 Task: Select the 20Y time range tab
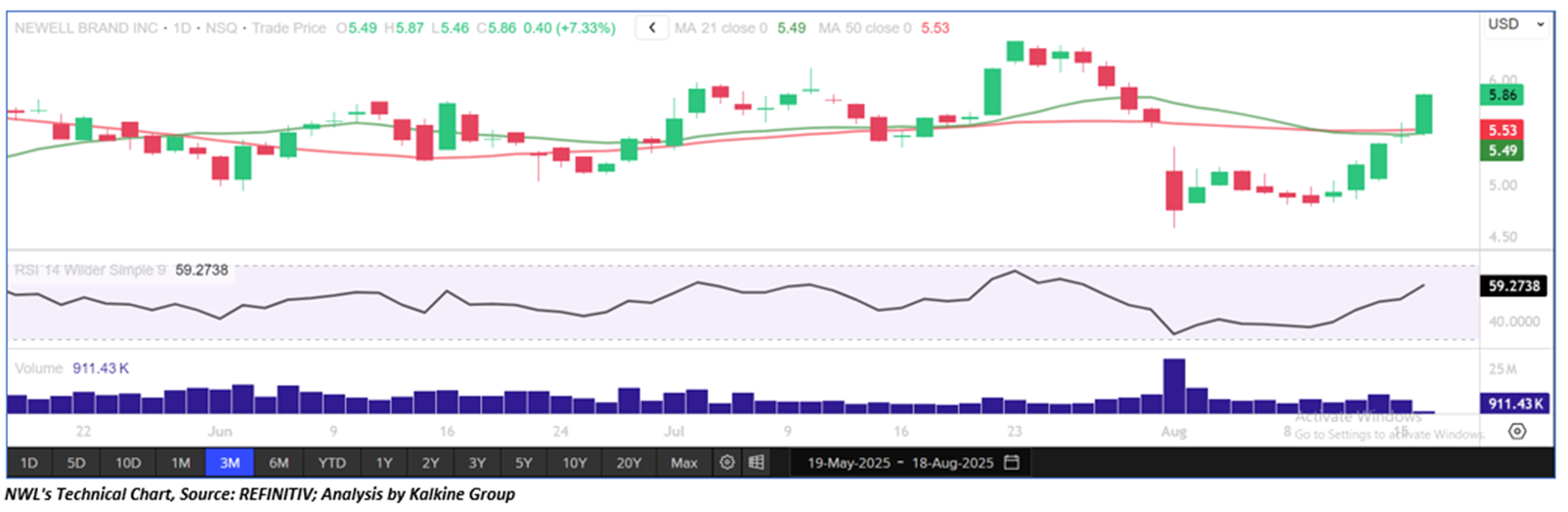click(x=629, y=463)
